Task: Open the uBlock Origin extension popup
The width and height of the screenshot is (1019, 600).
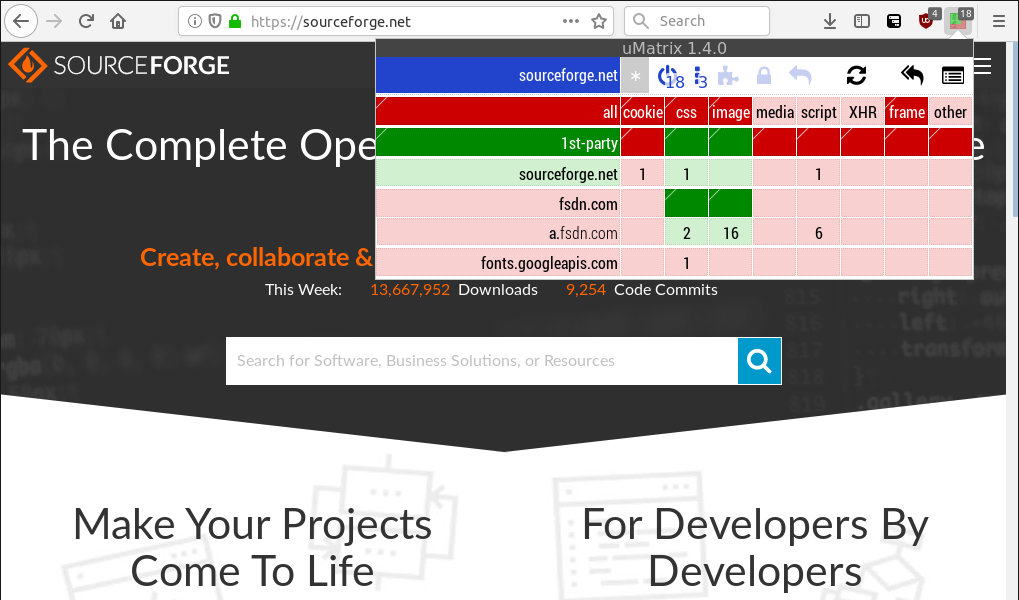Action: 927,20
